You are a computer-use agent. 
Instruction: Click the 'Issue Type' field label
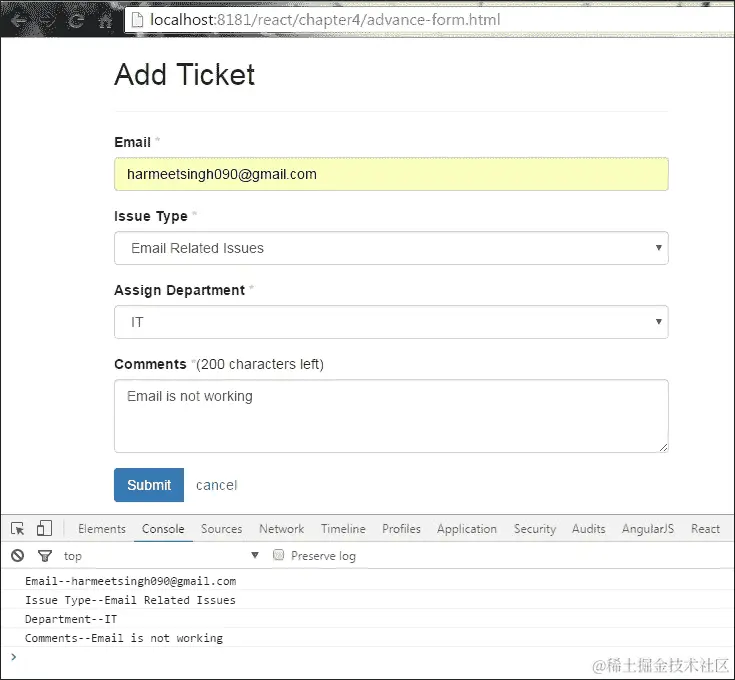click(x=151, y=216)
